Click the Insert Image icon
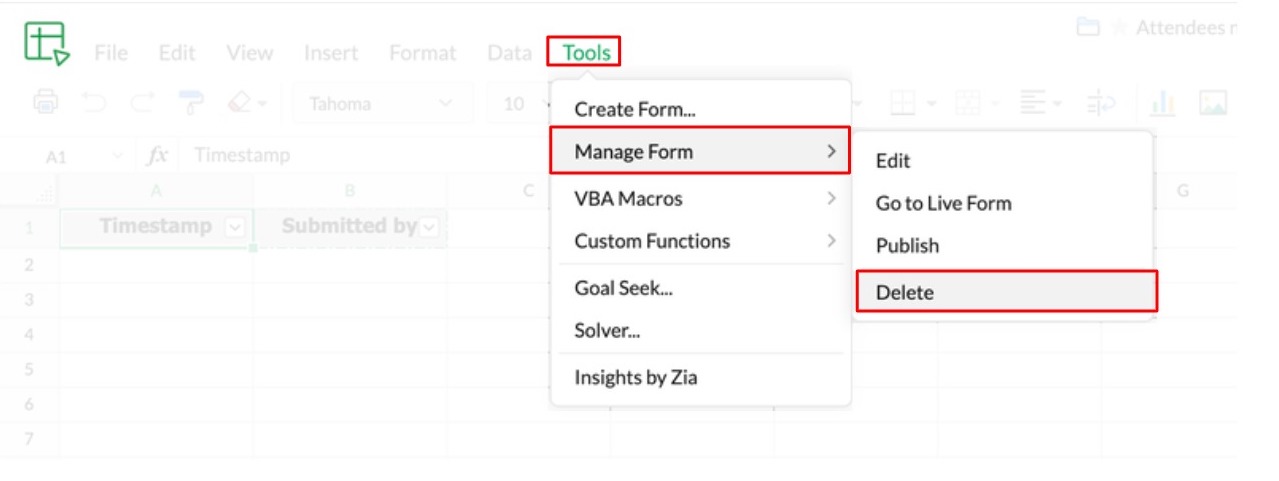 coord(1212,102)
